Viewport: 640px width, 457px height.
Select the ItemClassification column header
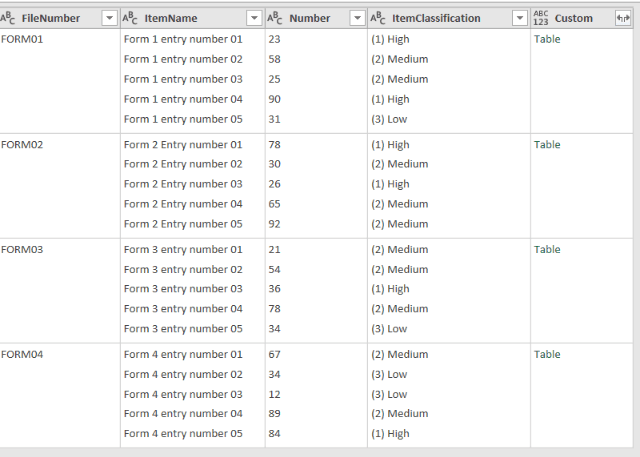click(x=436, y=18)
